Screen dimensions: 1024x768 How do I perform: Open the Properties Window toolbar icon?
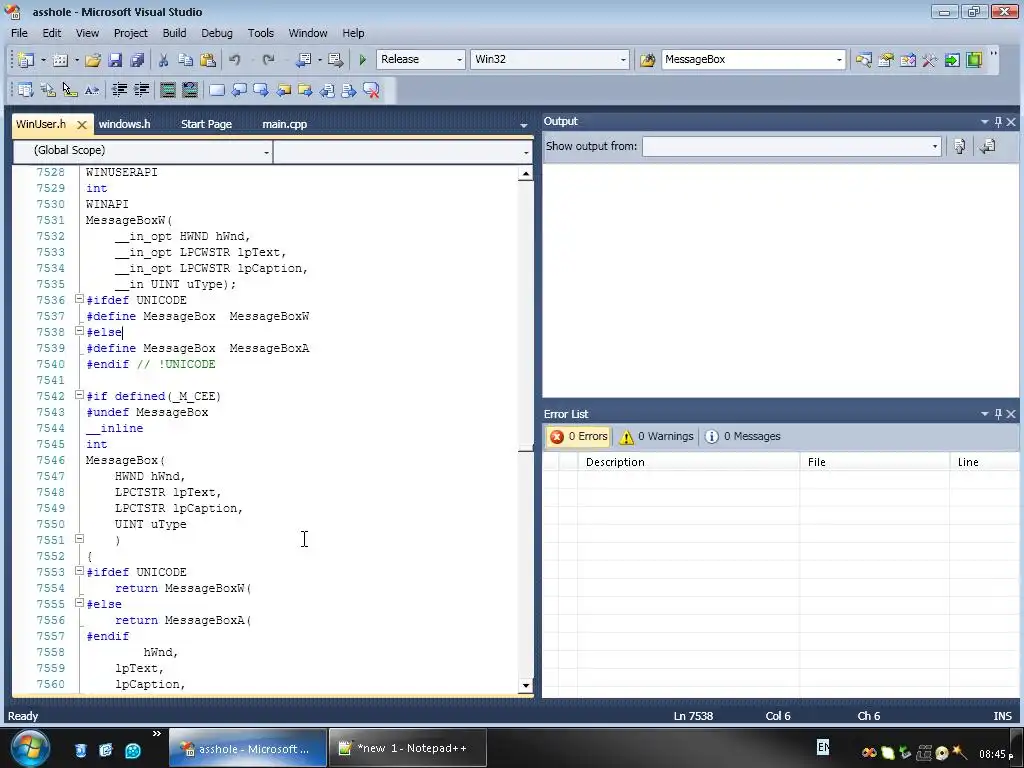(x=886, y=60)
